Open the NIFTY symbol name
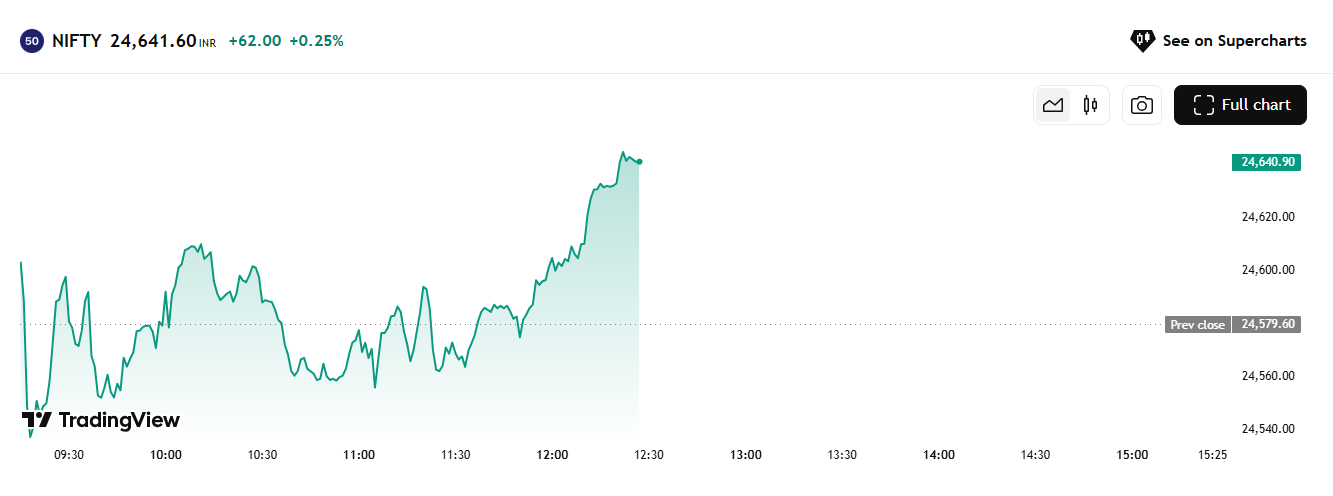This screenshot has height=496, width=1333. (77, 41)
